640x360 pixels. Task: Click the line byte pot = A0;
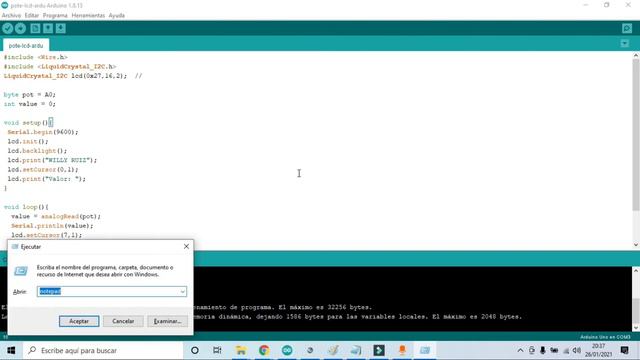(29, 94)
